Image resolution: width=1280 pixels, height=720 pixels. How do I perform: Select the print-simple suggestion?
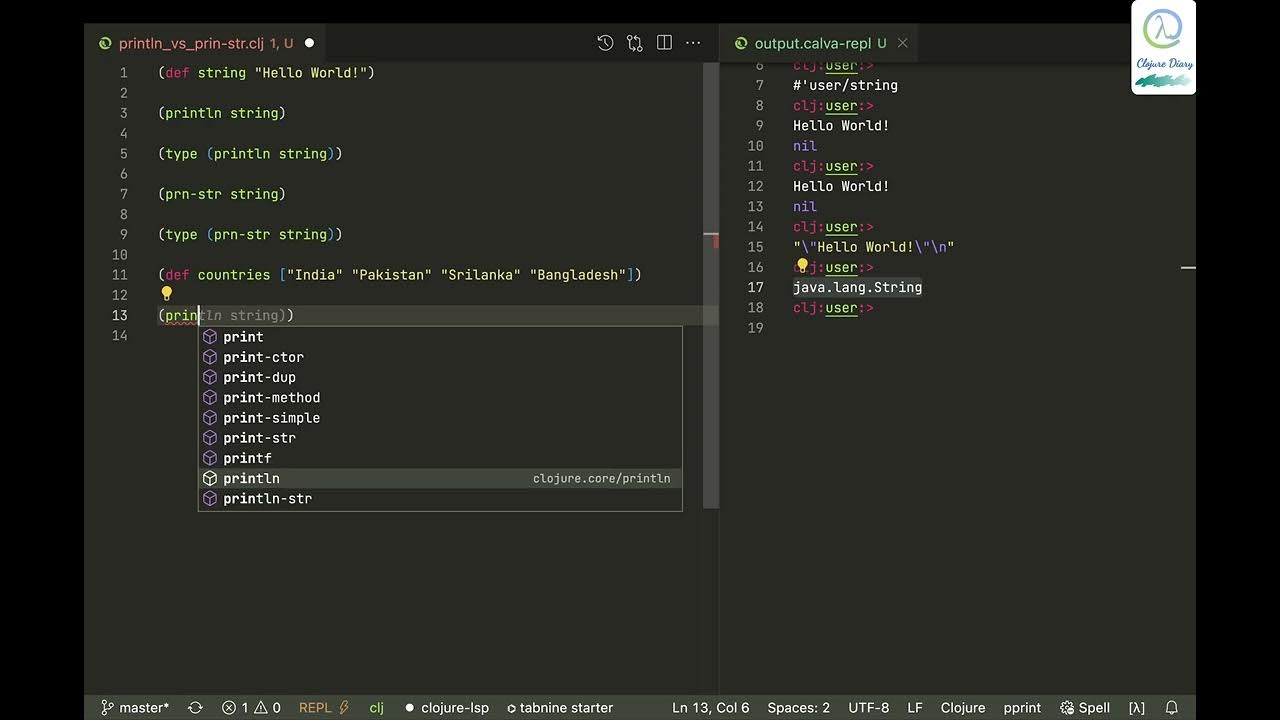coord(440,418)
